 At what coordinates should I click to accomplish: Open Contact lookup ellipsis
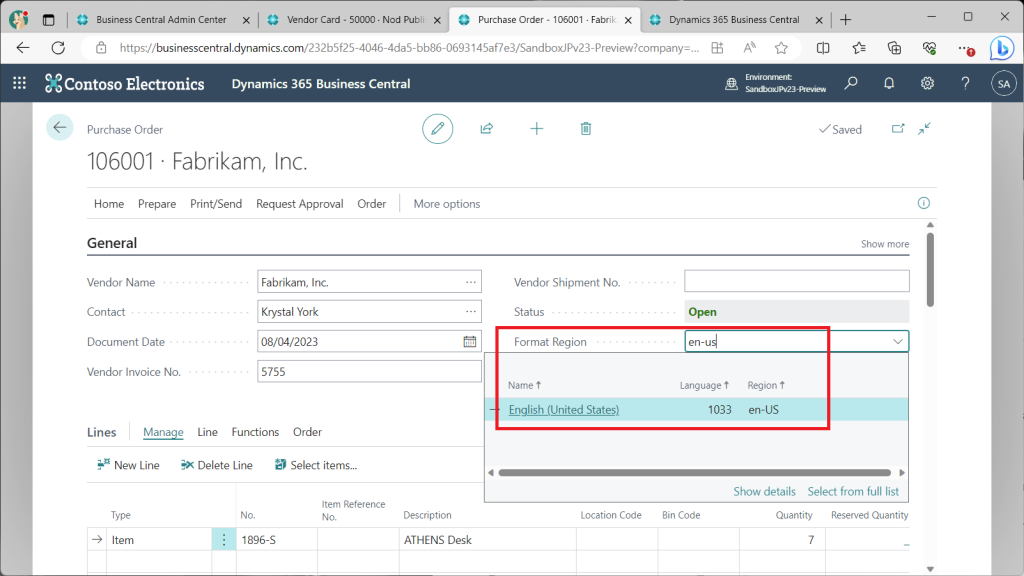(x=471, y=312)
